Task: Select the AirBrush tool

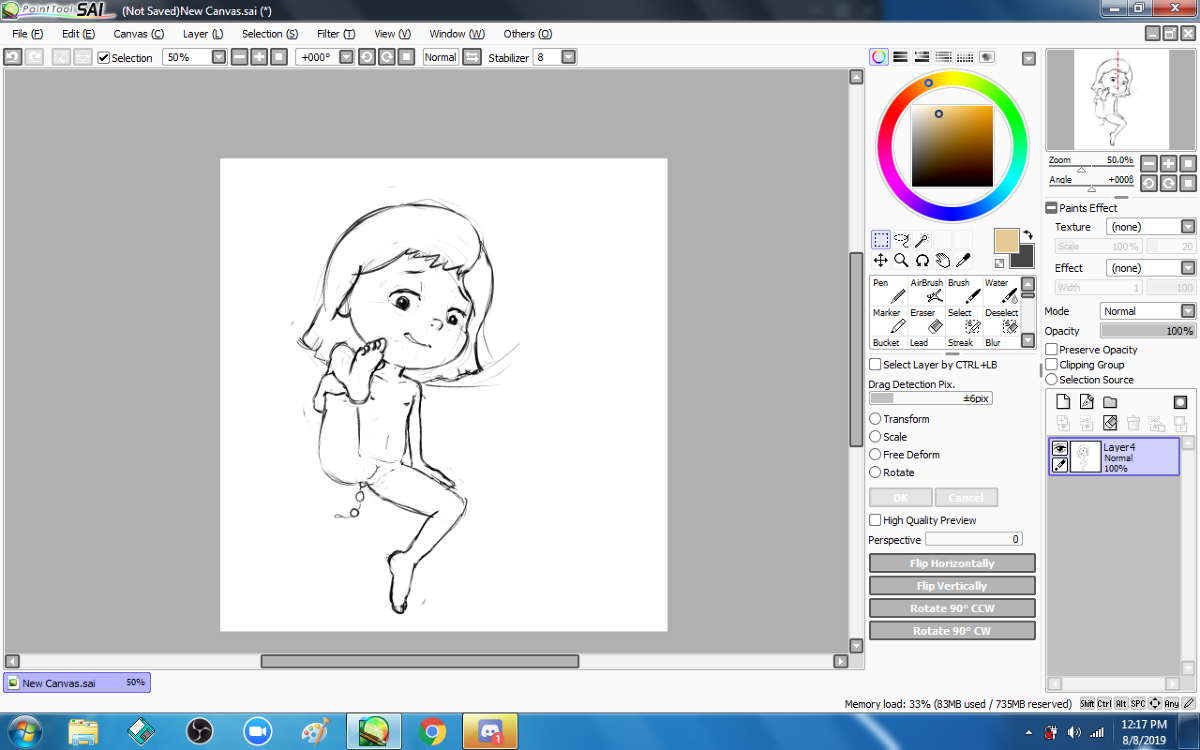Action: 926,290
